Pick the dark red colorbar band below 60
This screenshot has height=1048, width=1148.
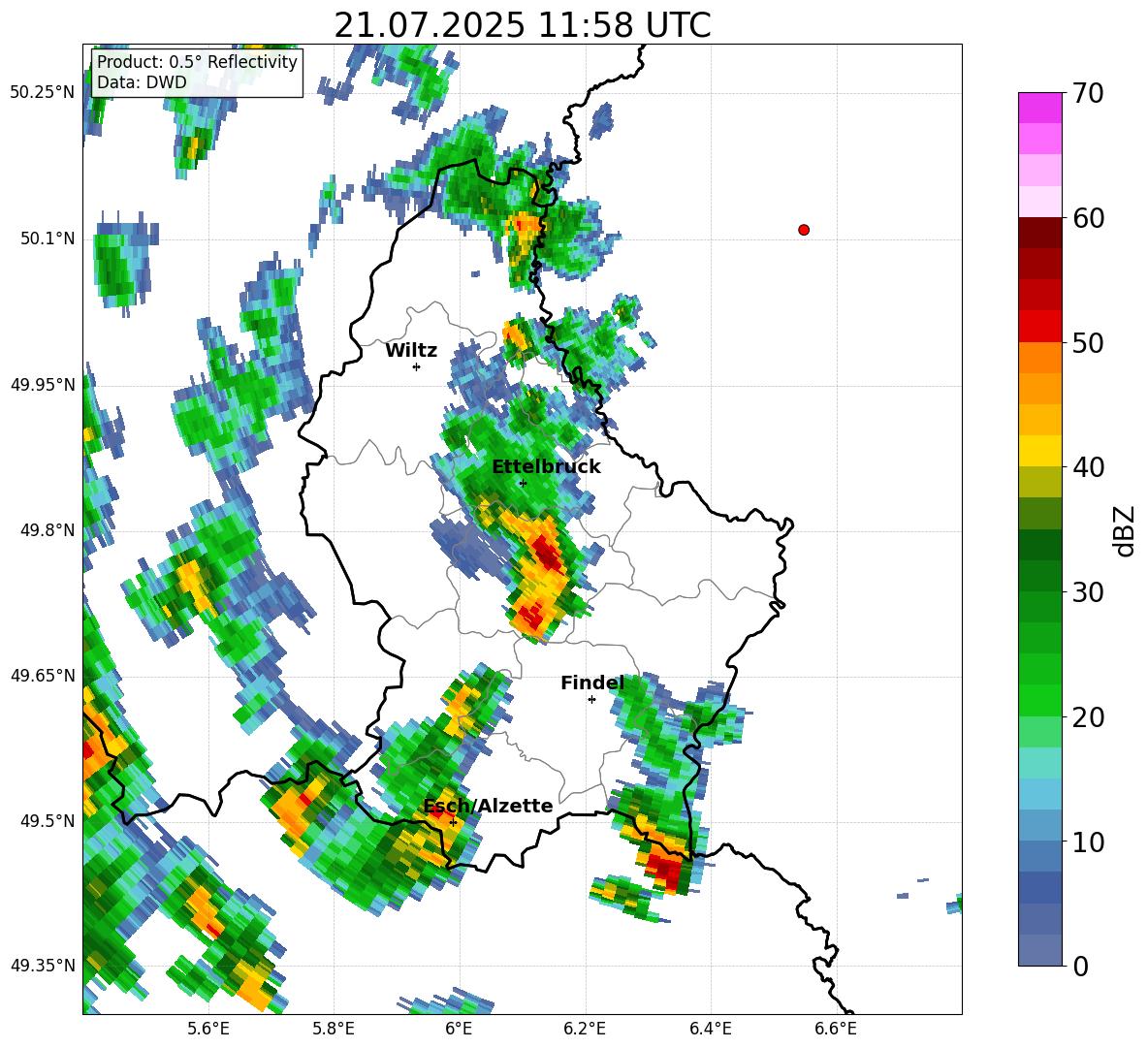click(1039, 233)
